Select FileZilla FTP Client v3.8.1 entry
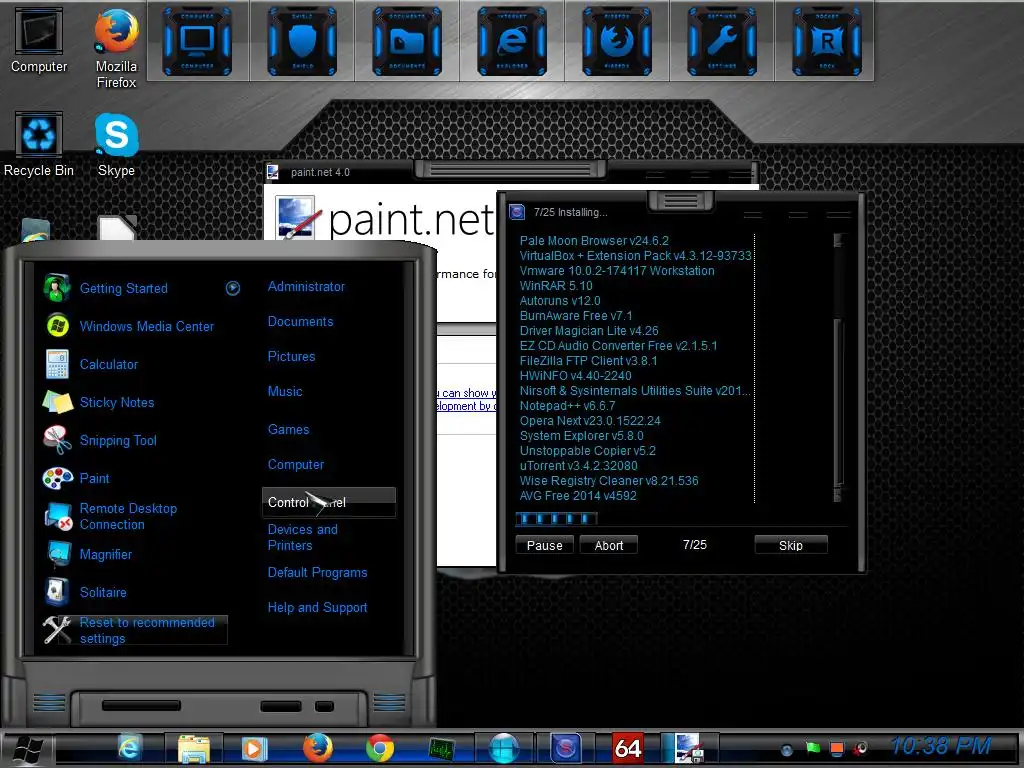 [588, 360]
